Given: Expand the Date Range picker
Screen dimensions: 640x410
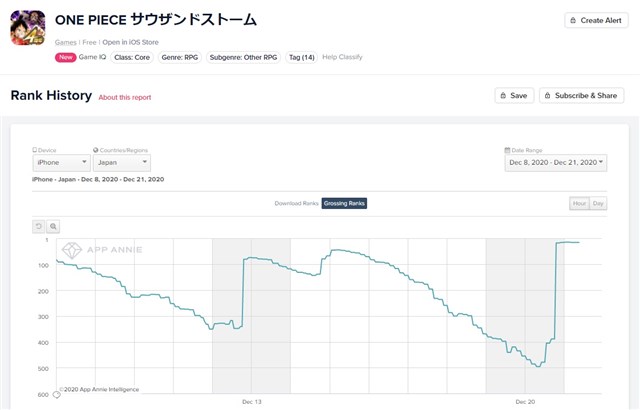Looking at the screenshot, I should pos(555,162).
